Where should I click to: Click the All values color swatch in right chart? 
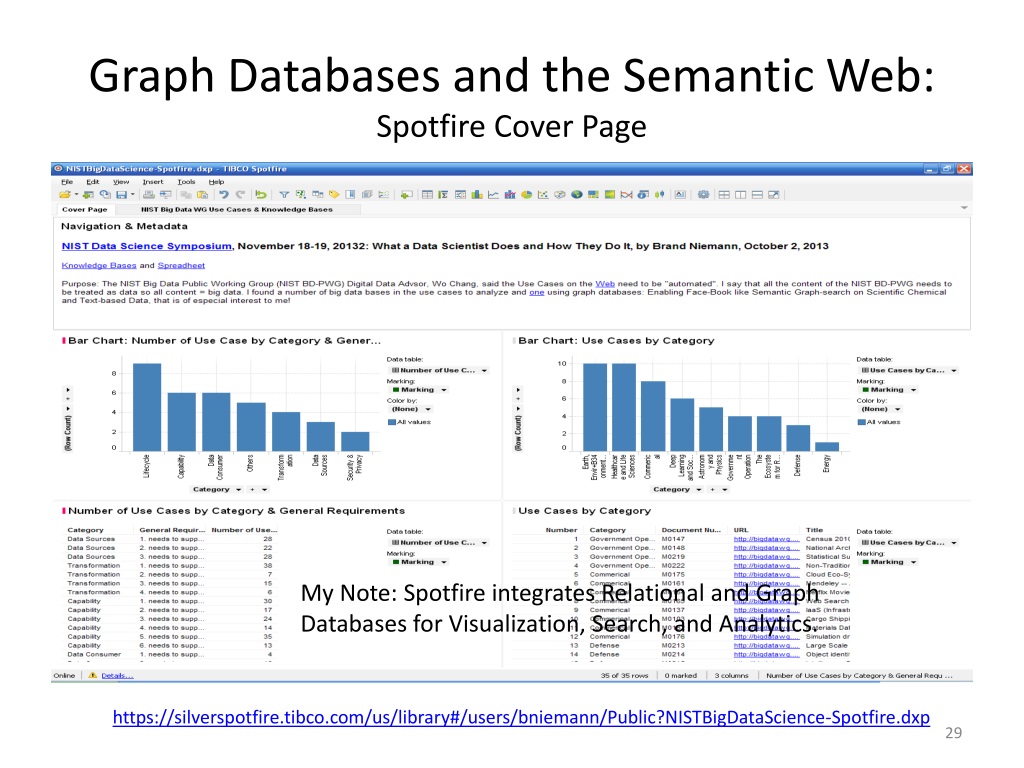pos(861,423)
